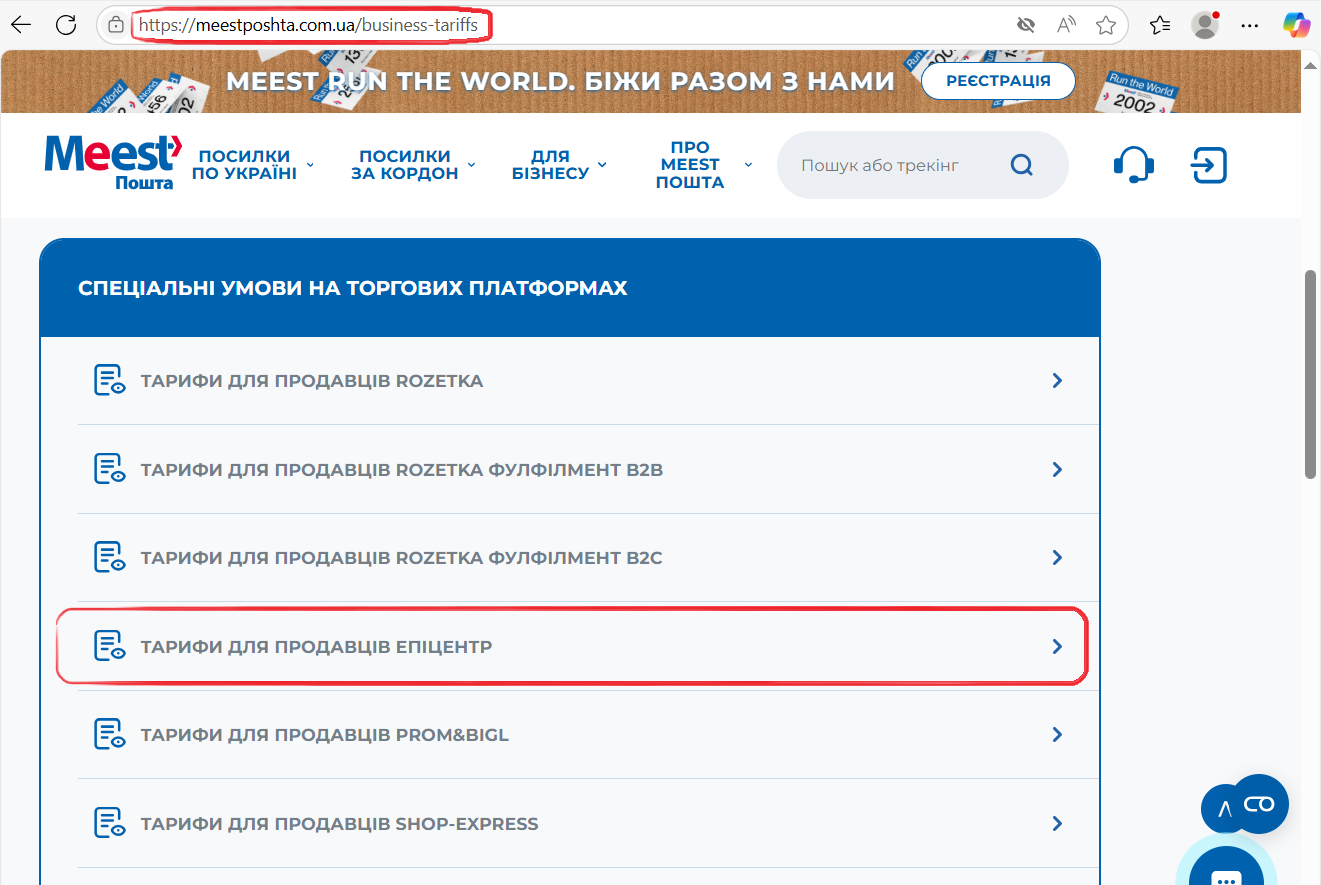The image size is (1321, 885).
Task: Click the search magnifier icon
Action: click(x=1021, y=165)
